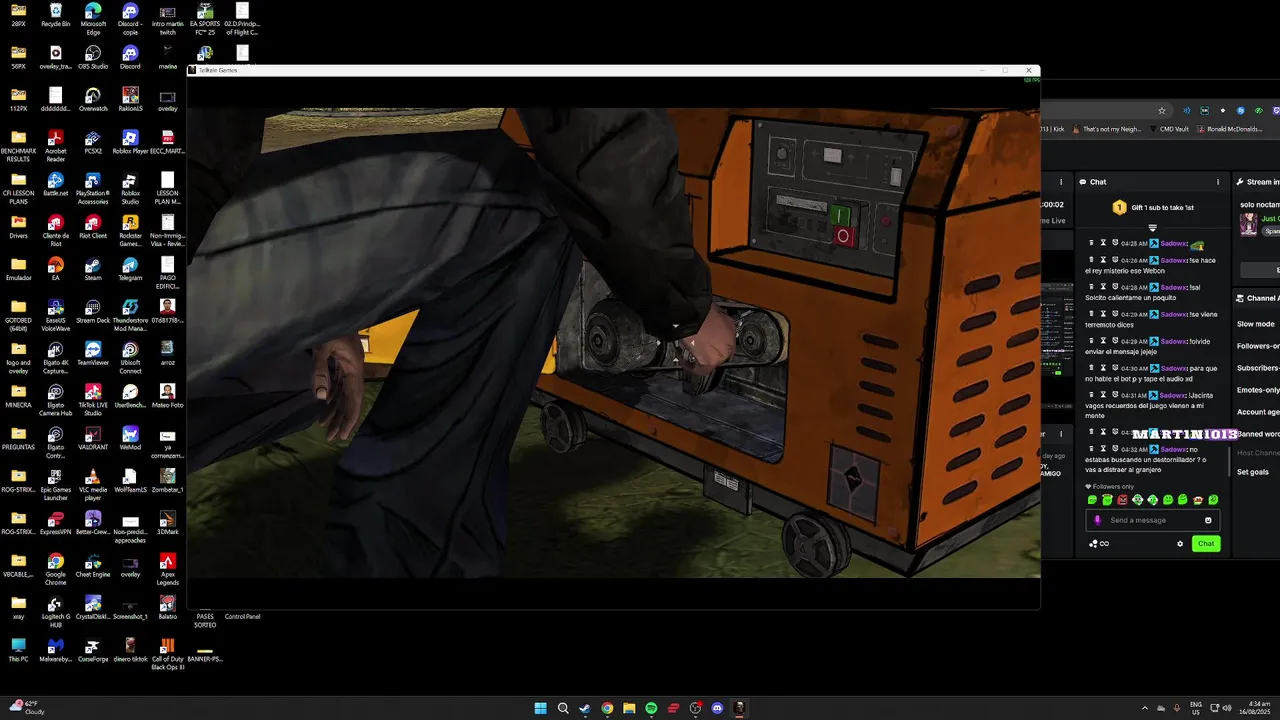Switch to Spotify in the taskbar
The width and height of the screenshot is (1280, 720).
651,708
